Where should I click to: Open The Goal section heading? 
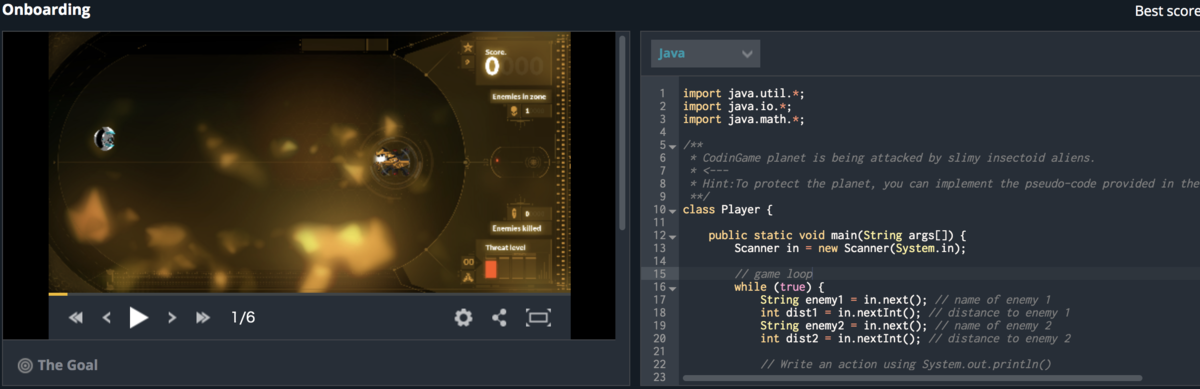coord(68,365)
